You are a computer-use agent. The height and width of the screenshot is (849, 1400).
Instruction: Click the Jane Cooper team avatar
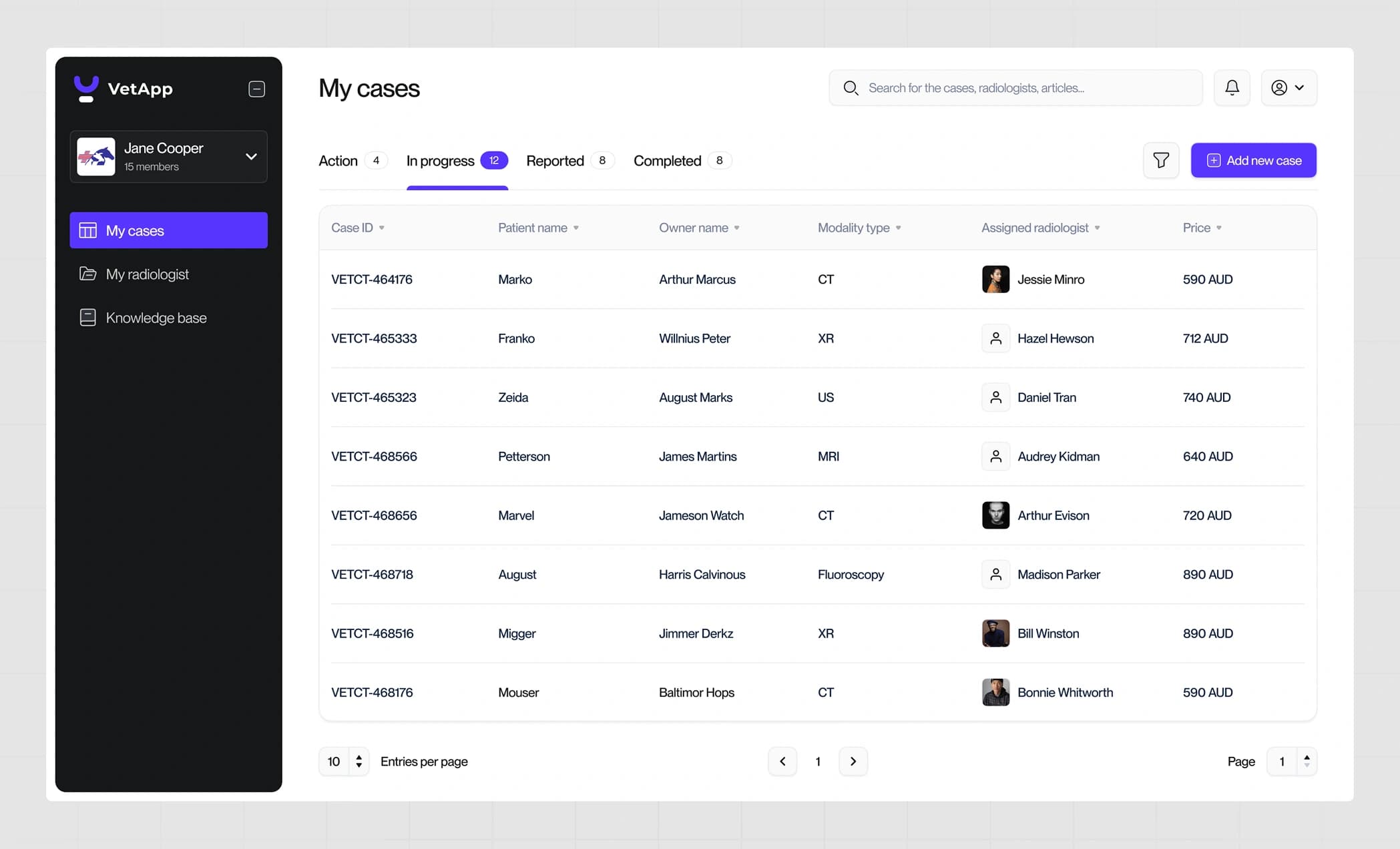pyautogui.click(x=96, y=156)
